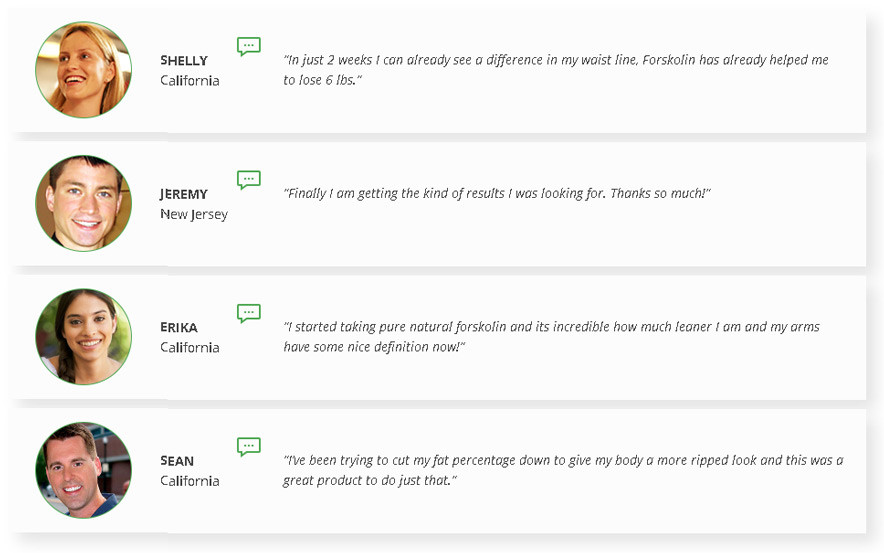Select the name SEAN
This screenshot has width=884, height=553.
(177, 461)
